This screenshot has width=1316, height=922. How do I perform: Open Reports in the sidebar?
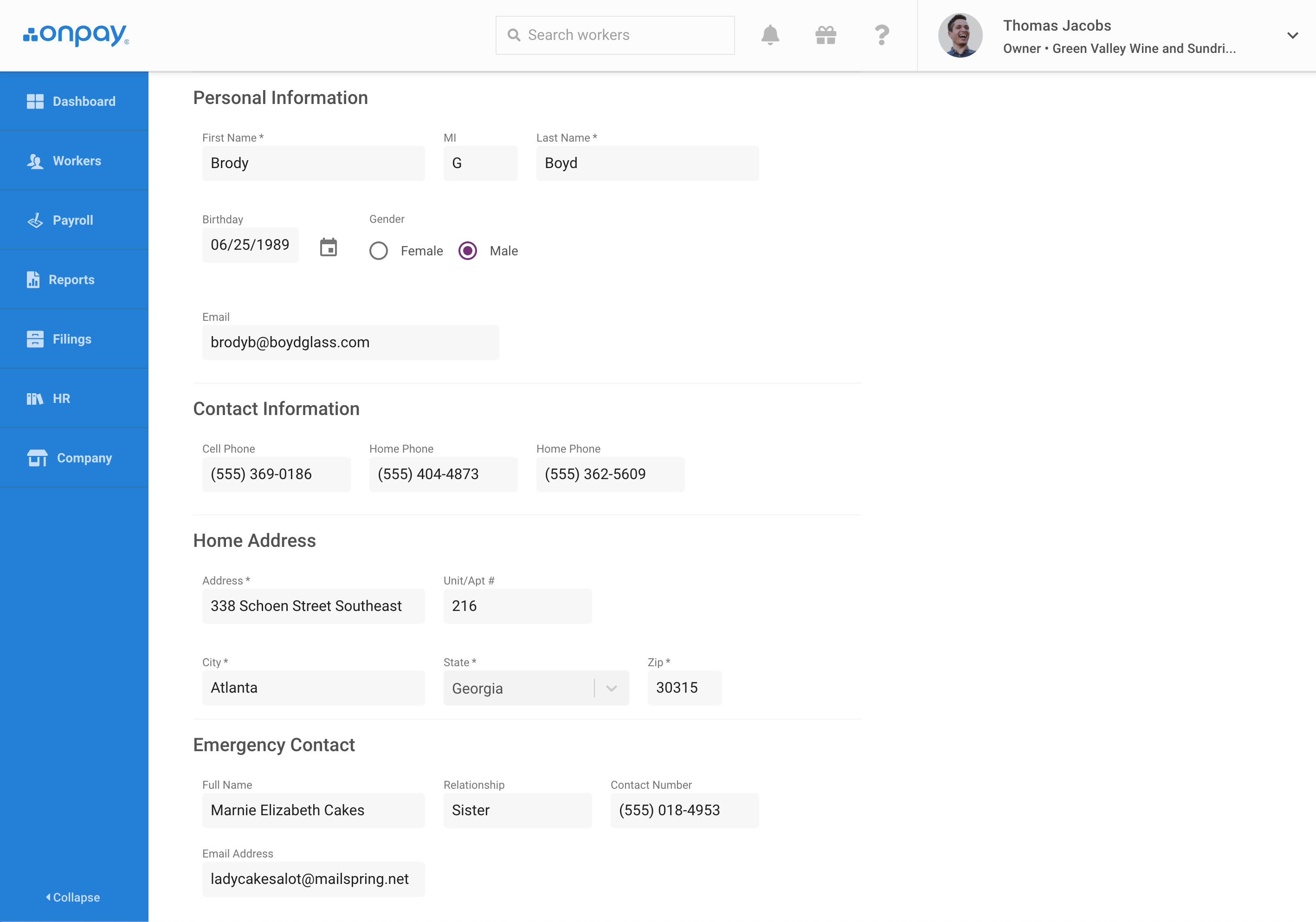[74, 280]
